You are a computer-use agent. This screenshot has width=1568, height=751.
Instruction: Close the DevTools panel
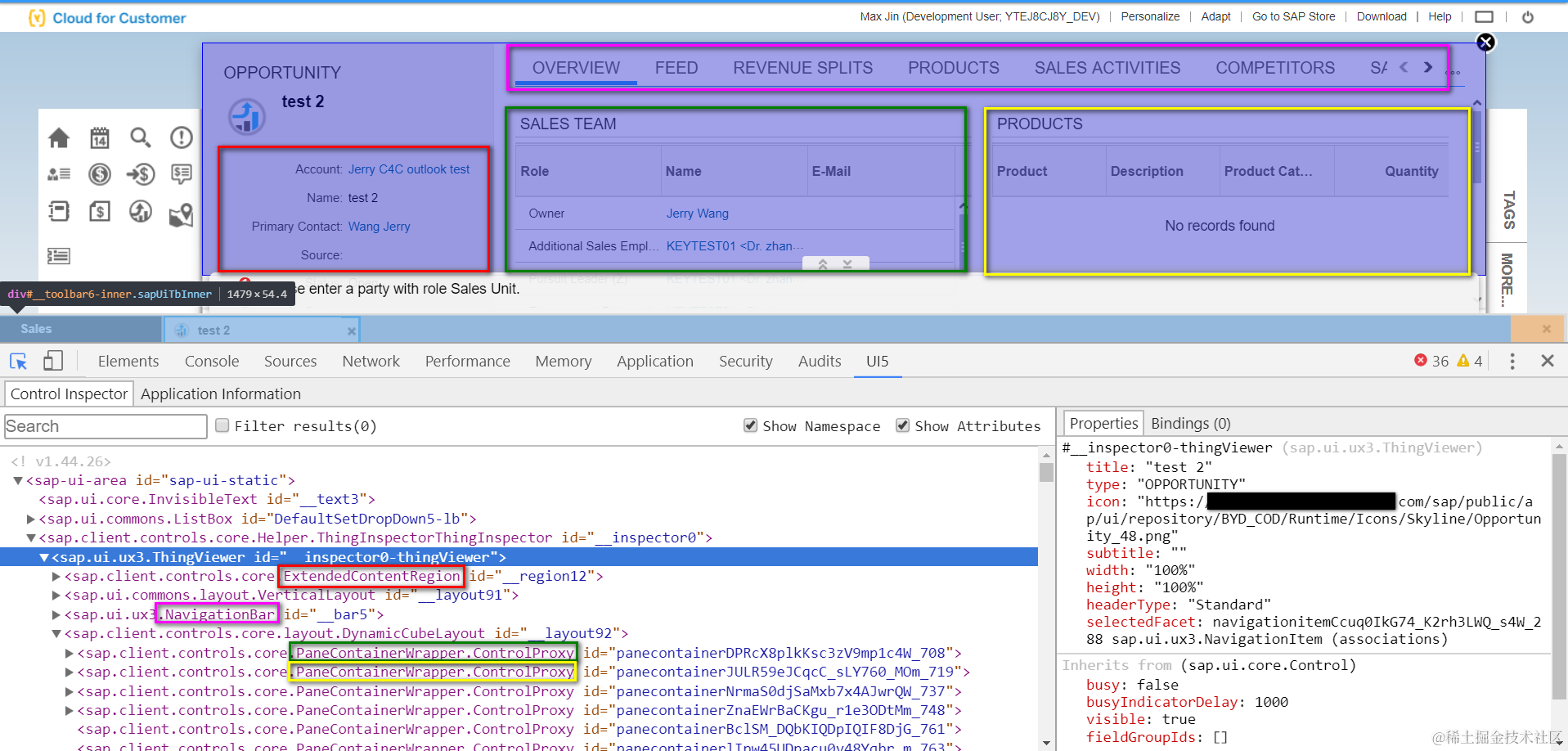1548,361
